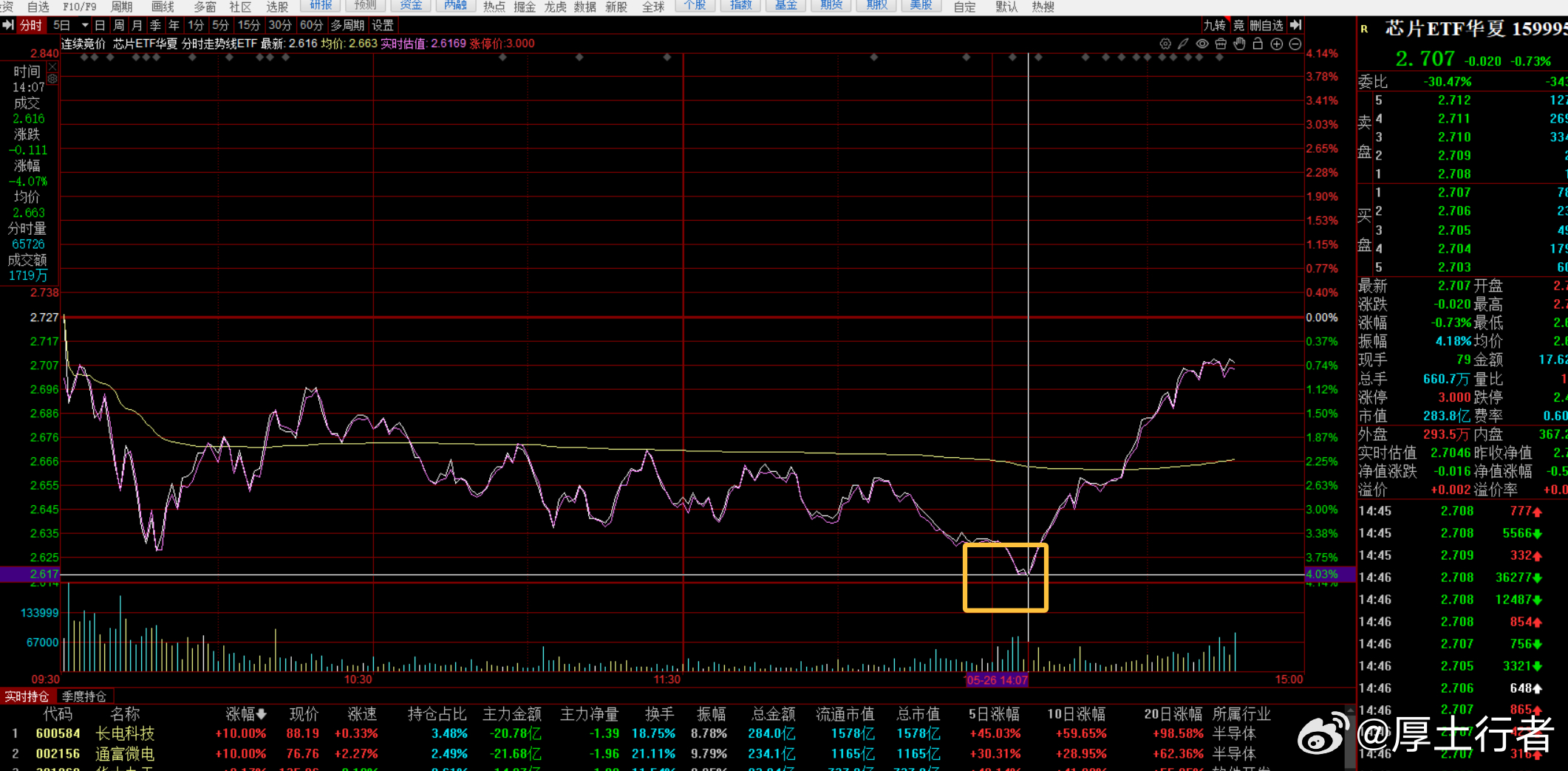1568x771 pixels.
Task: Open the 社区 community menu
Action: pyautogui.click(x=240, y=7)
